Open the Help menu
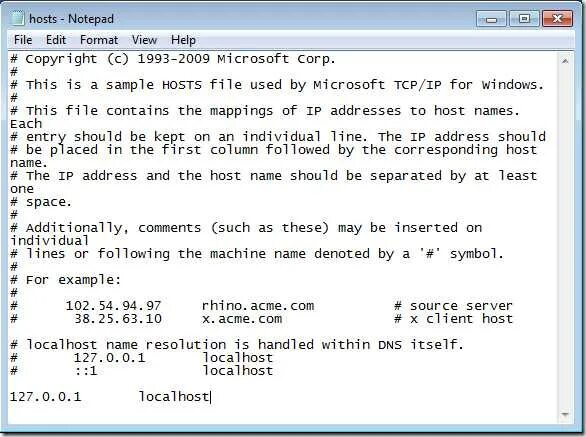The width and height of the screenshot is (586, 437). (x=183, y=40)
